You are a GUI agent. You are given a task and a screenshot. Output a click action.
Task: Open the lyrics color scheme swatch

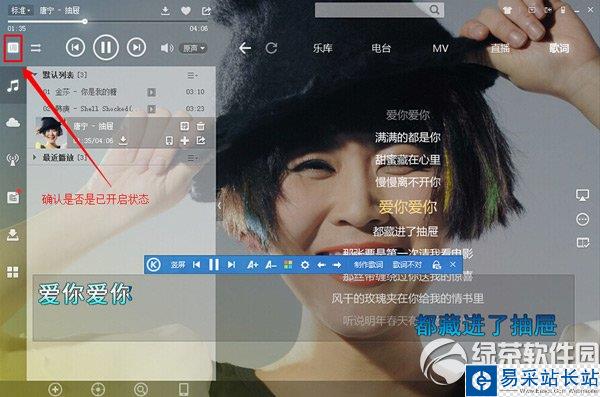click(x=288, y=265)
